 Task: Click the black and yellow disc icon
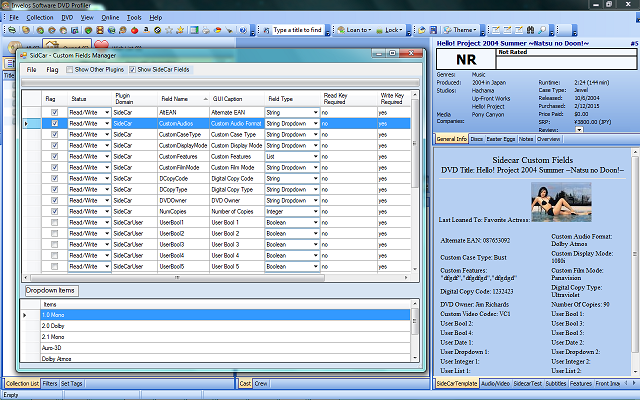click(x=158, y=30)
